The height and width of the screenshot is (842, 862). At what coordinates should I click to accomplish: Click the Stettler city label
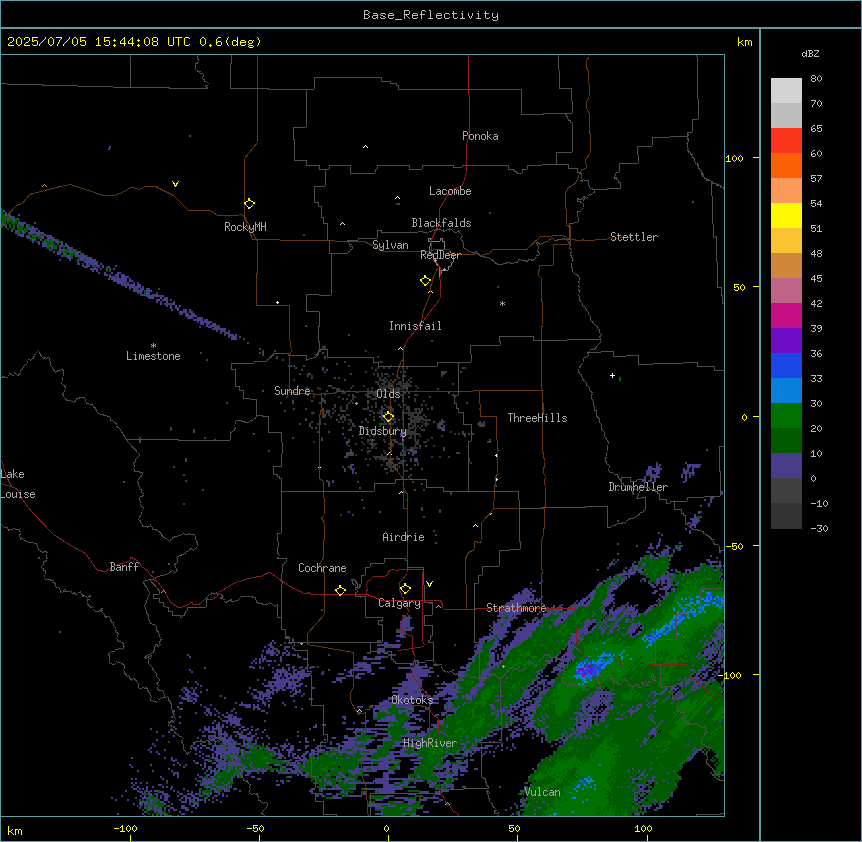tap(634, 237)
